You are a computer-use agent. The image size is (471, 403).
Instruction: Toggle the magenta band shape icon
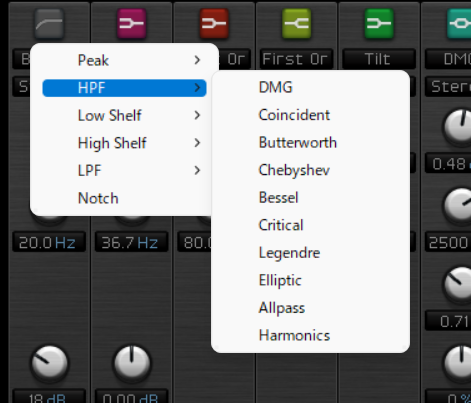[132, 23]
